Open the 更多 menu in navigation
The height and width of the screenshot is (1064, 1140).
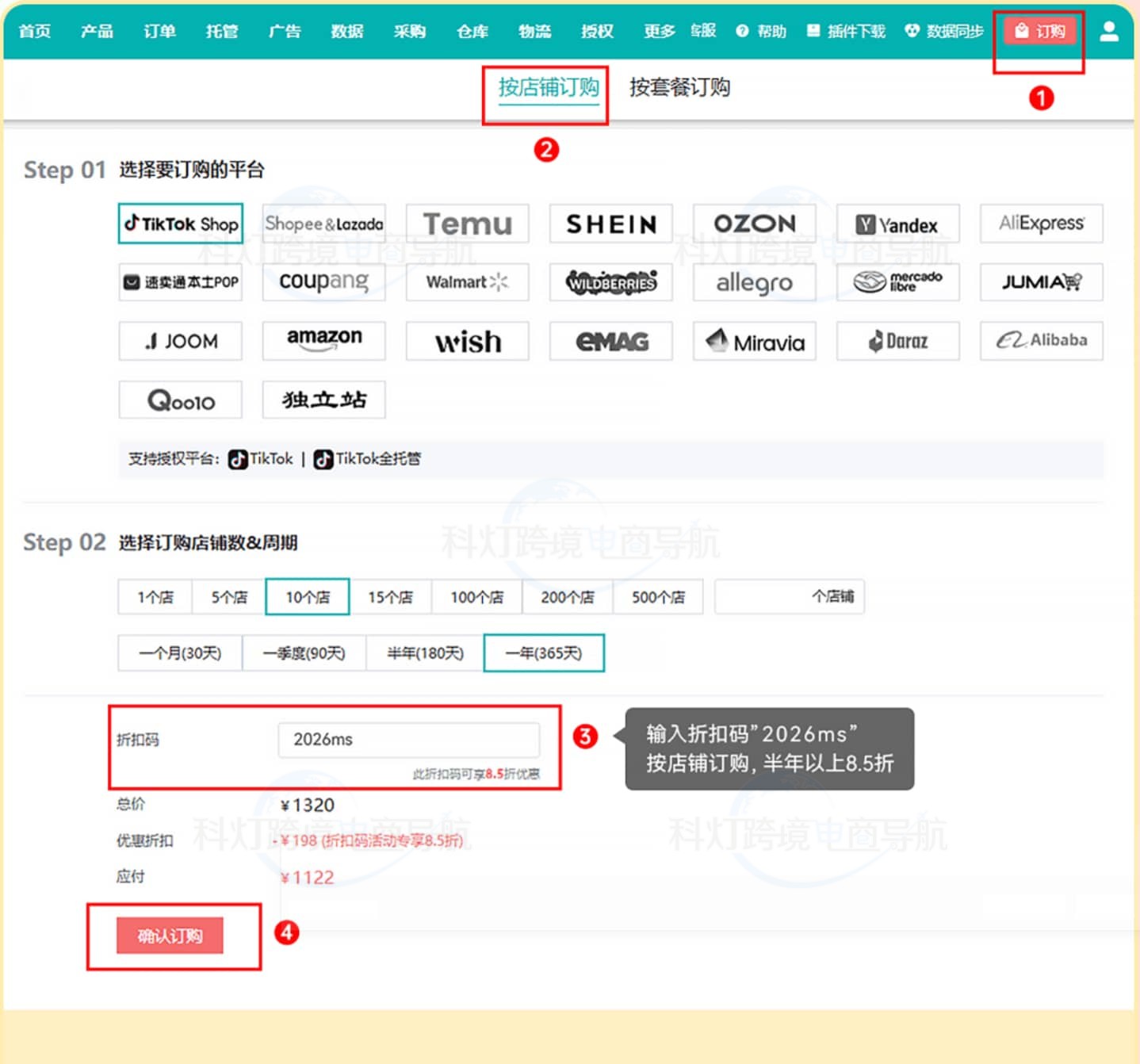tap(658, 31)
